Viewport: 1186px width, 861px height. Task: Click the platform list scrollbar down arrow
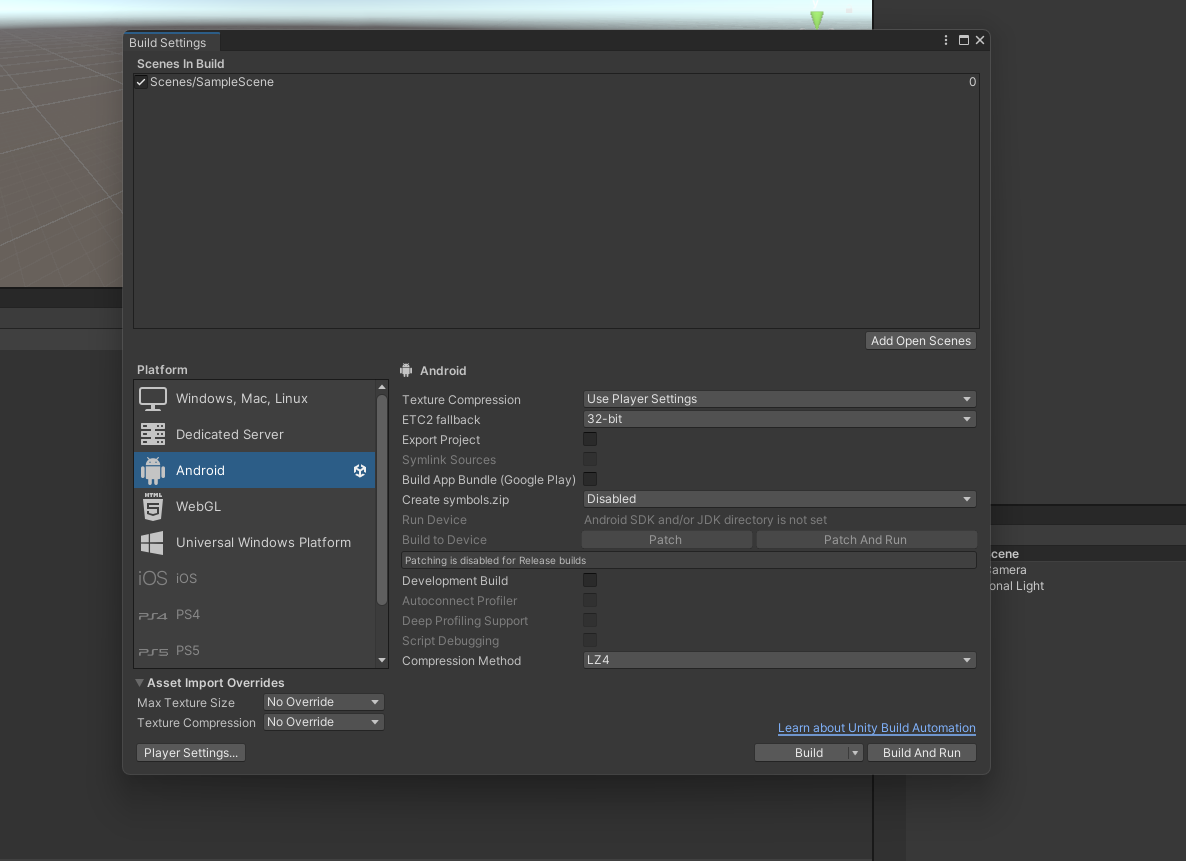point(382,660)
